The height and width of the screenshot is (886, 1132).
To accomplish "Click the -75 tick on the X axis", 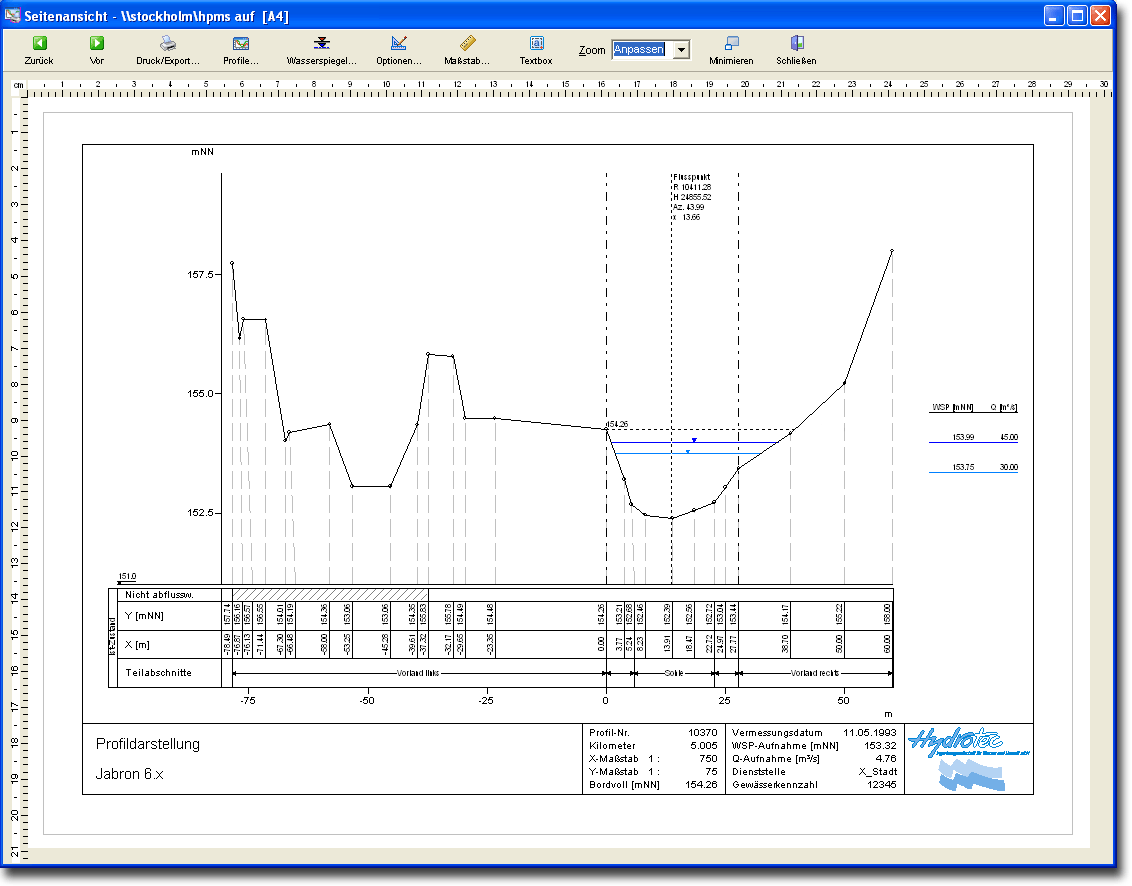I will click(248, 700).
